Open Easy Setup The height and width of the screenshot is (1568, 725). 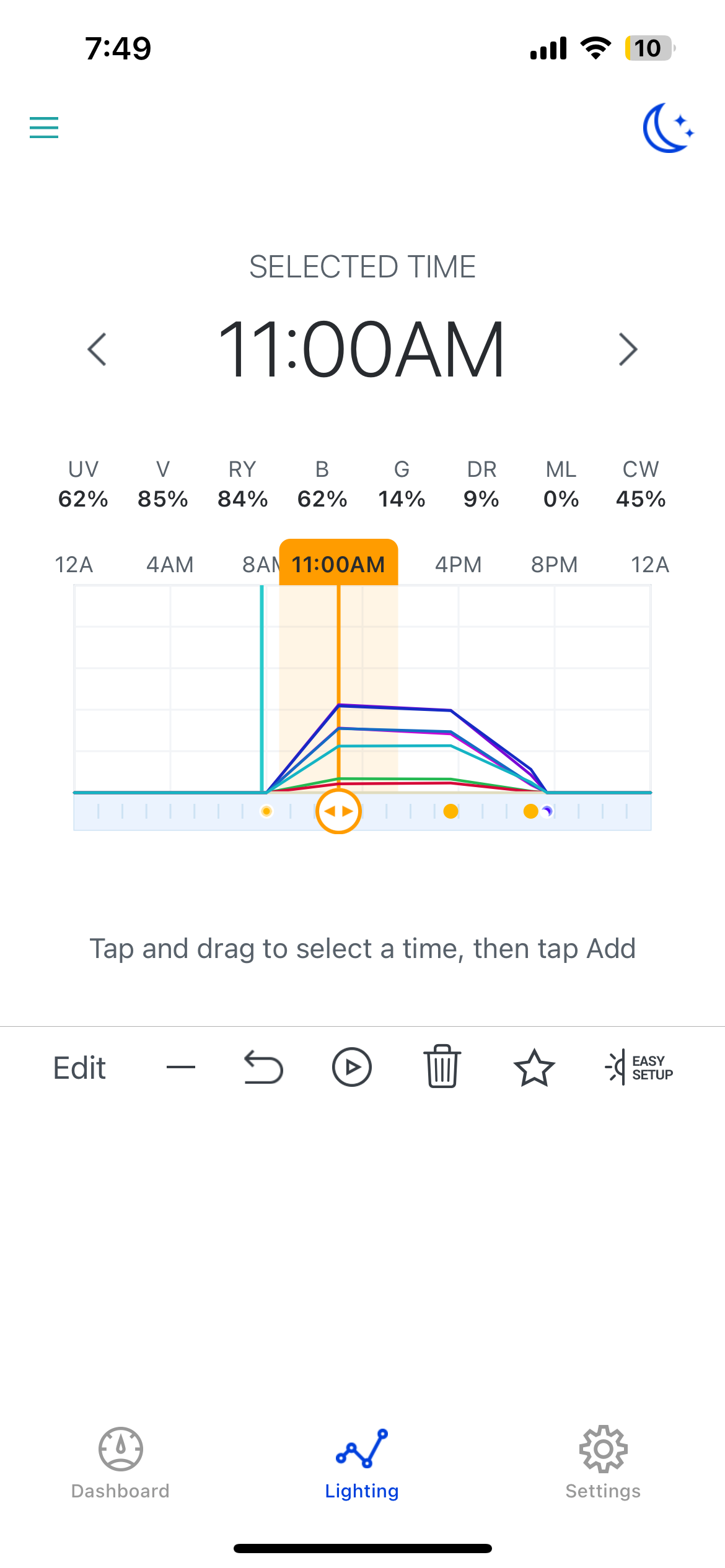[x=639, y=1068]
